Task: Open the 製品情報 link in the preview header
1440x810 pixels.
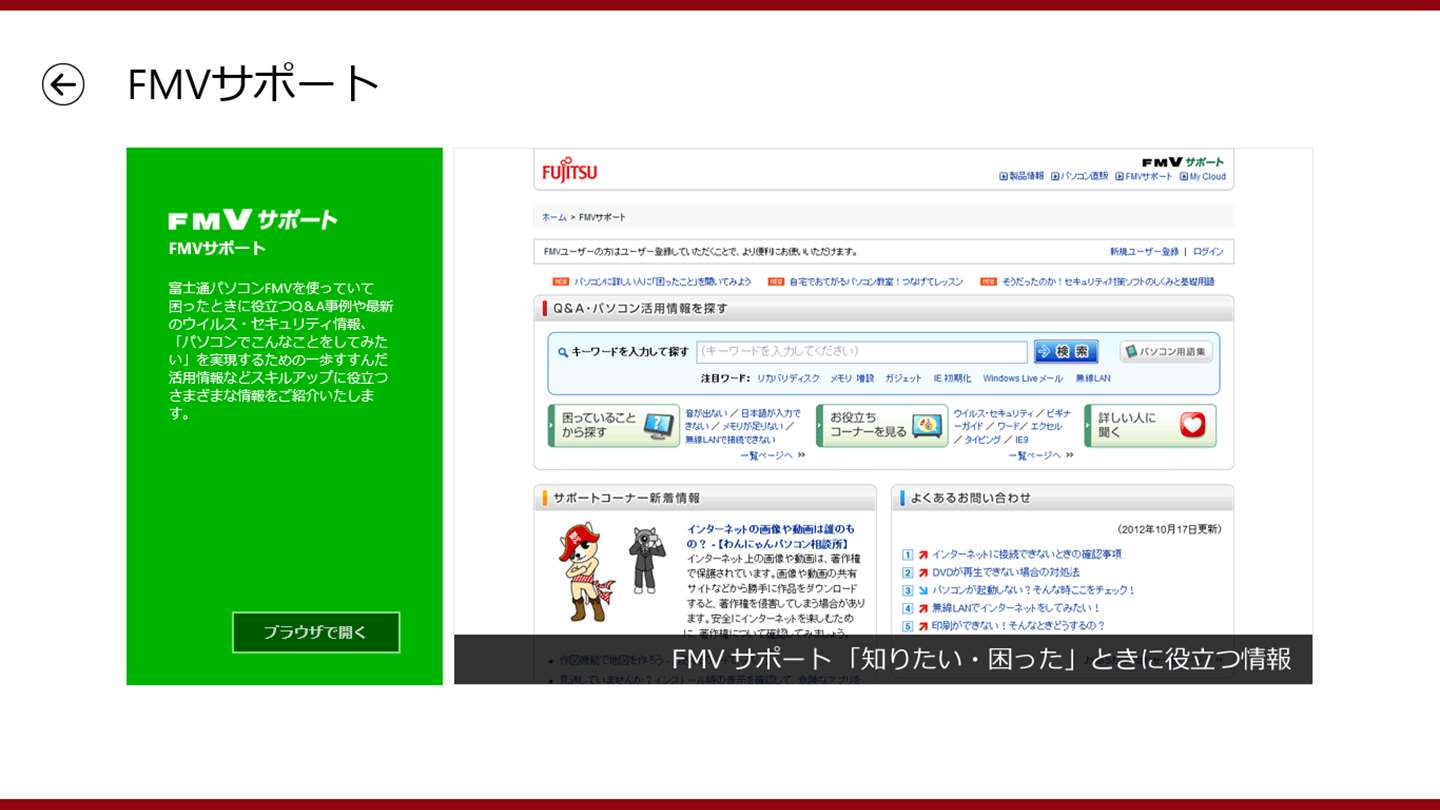Action: point(1022,176)
